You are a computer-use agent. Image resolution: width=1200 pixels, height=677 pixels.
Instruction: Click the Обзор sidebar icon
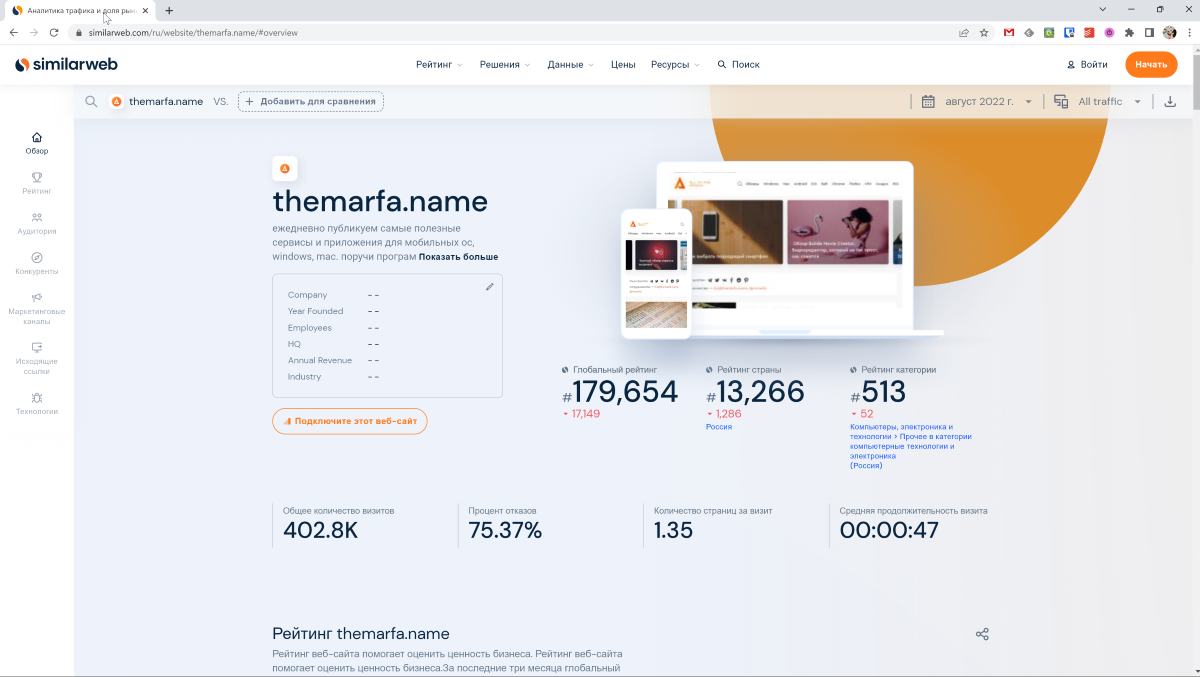[37, 137]
